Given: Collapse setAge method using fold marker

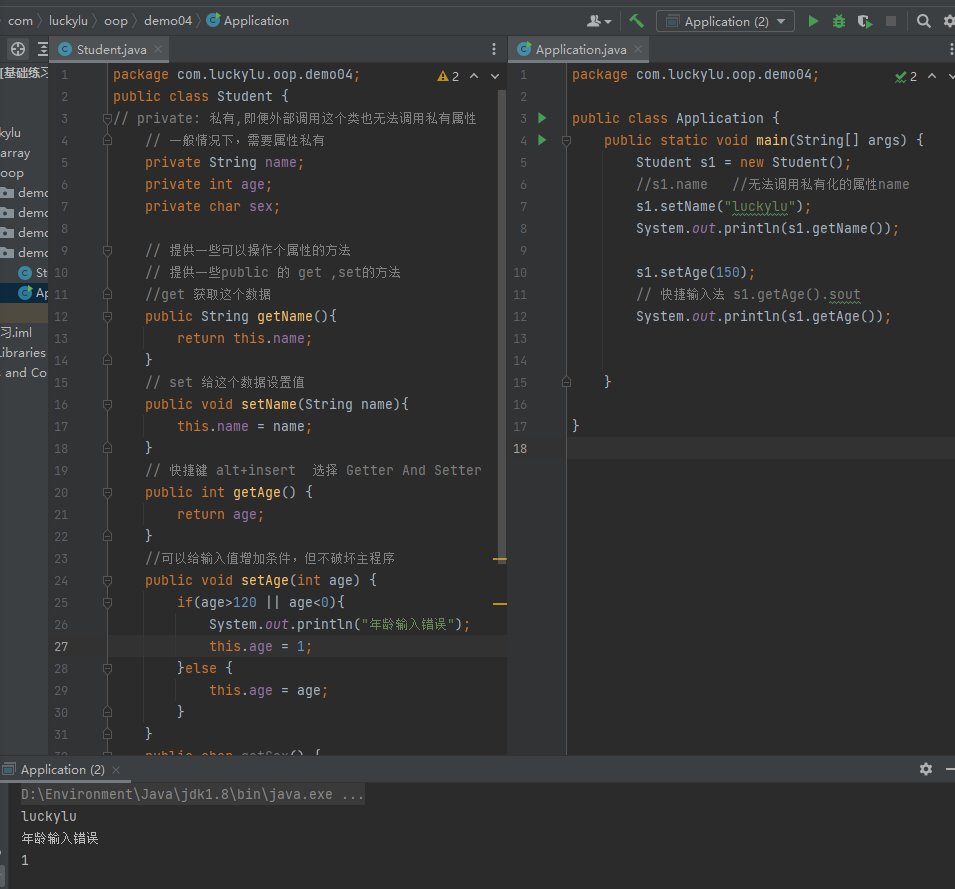Looking at the screenshot, I should point(108,580).
